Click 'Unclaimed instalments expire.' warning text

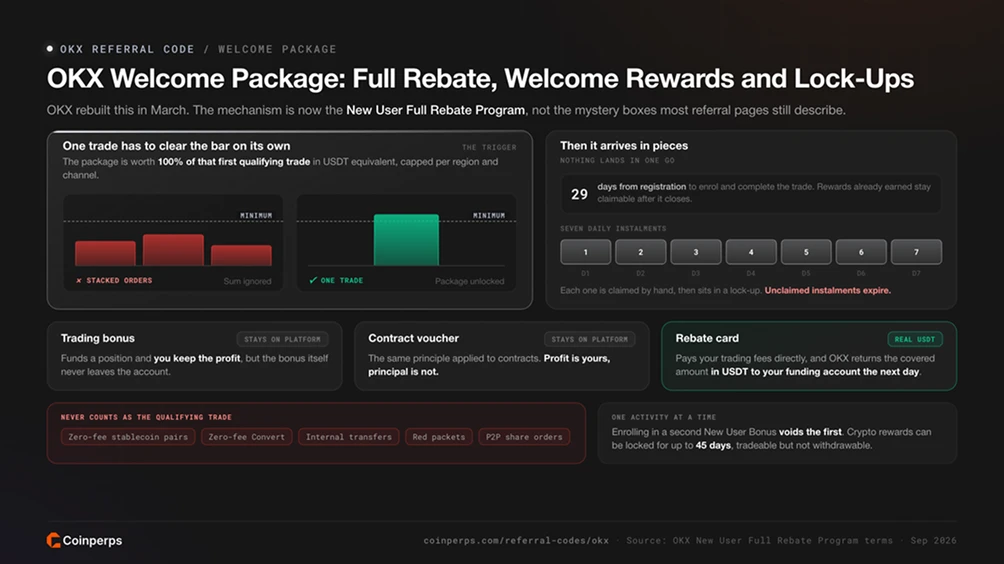pos(827,290)
